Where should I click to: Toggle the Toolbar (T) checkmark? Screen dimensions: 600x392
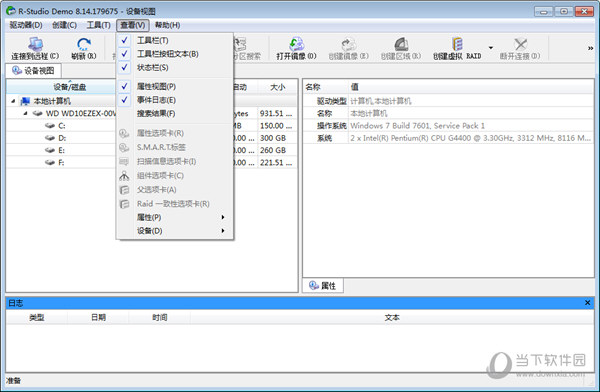point(124,40)
